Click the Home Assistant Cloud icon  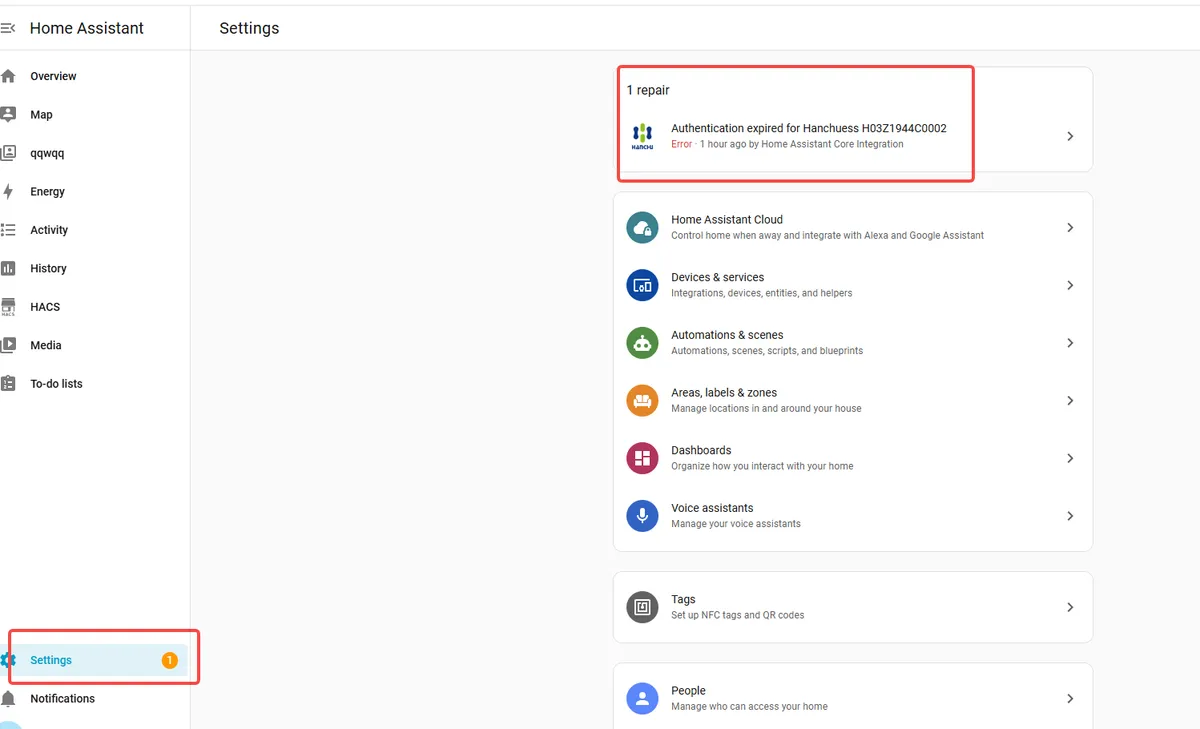642,228
